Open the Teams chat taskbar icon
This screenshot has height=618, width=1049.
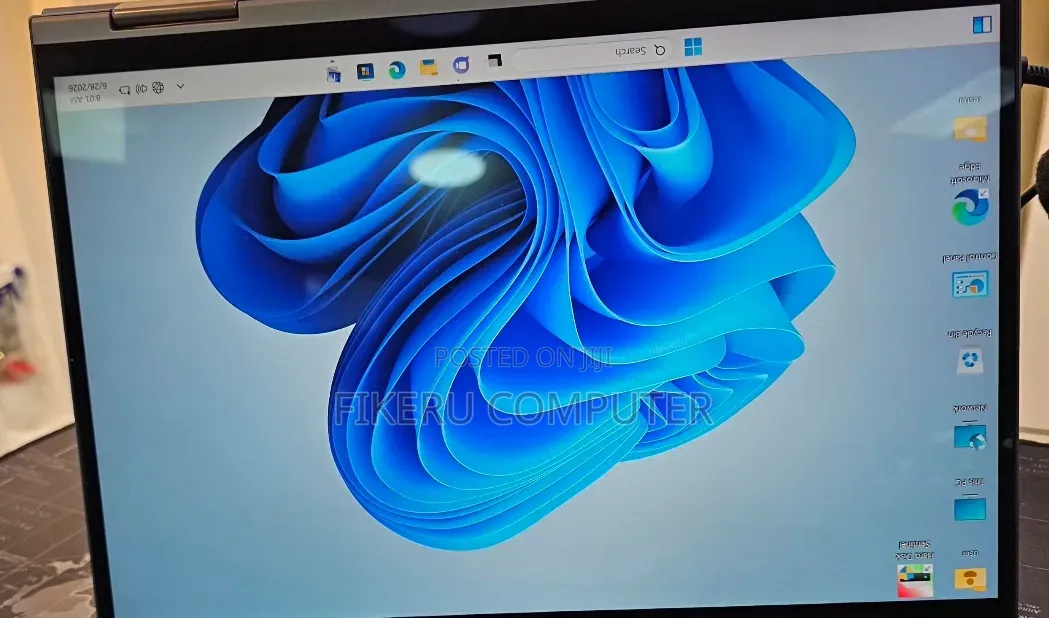(x=461, y=64)
